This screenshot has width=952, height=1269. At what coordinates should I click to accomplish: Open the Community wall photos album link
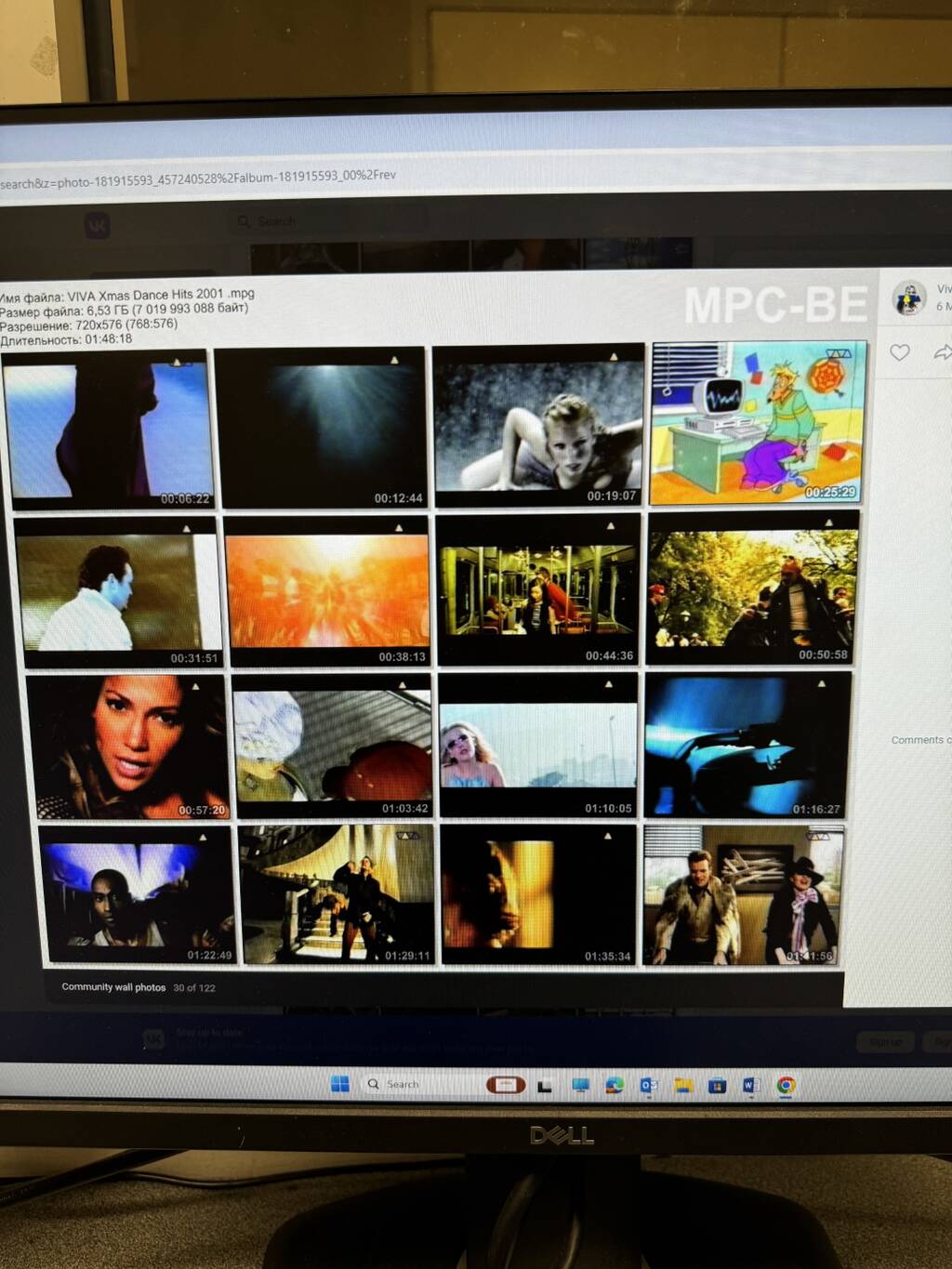pyautogui.click(x=113, y=987)
